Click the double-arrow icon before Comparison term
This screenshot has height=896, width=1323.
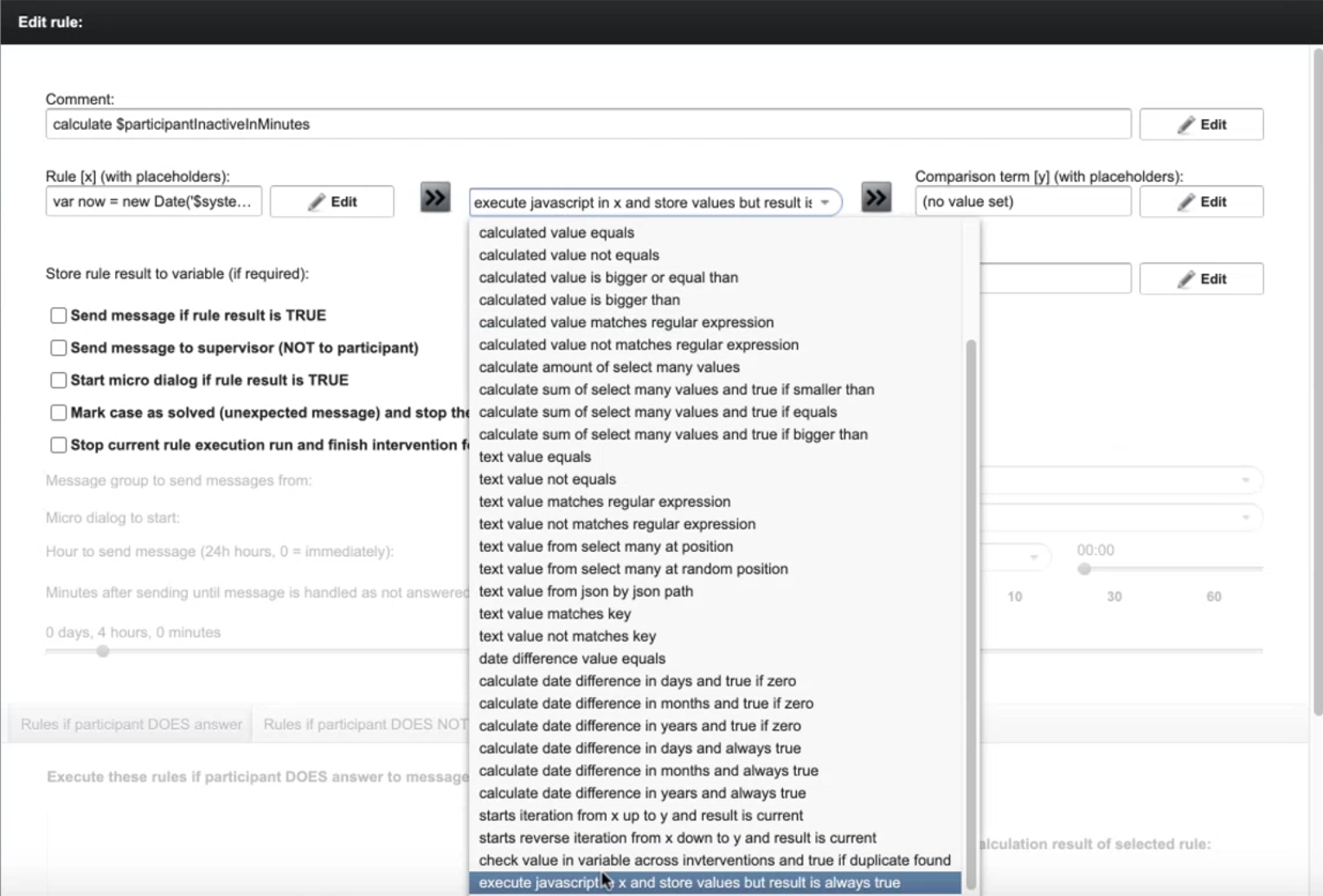[876, 198]
